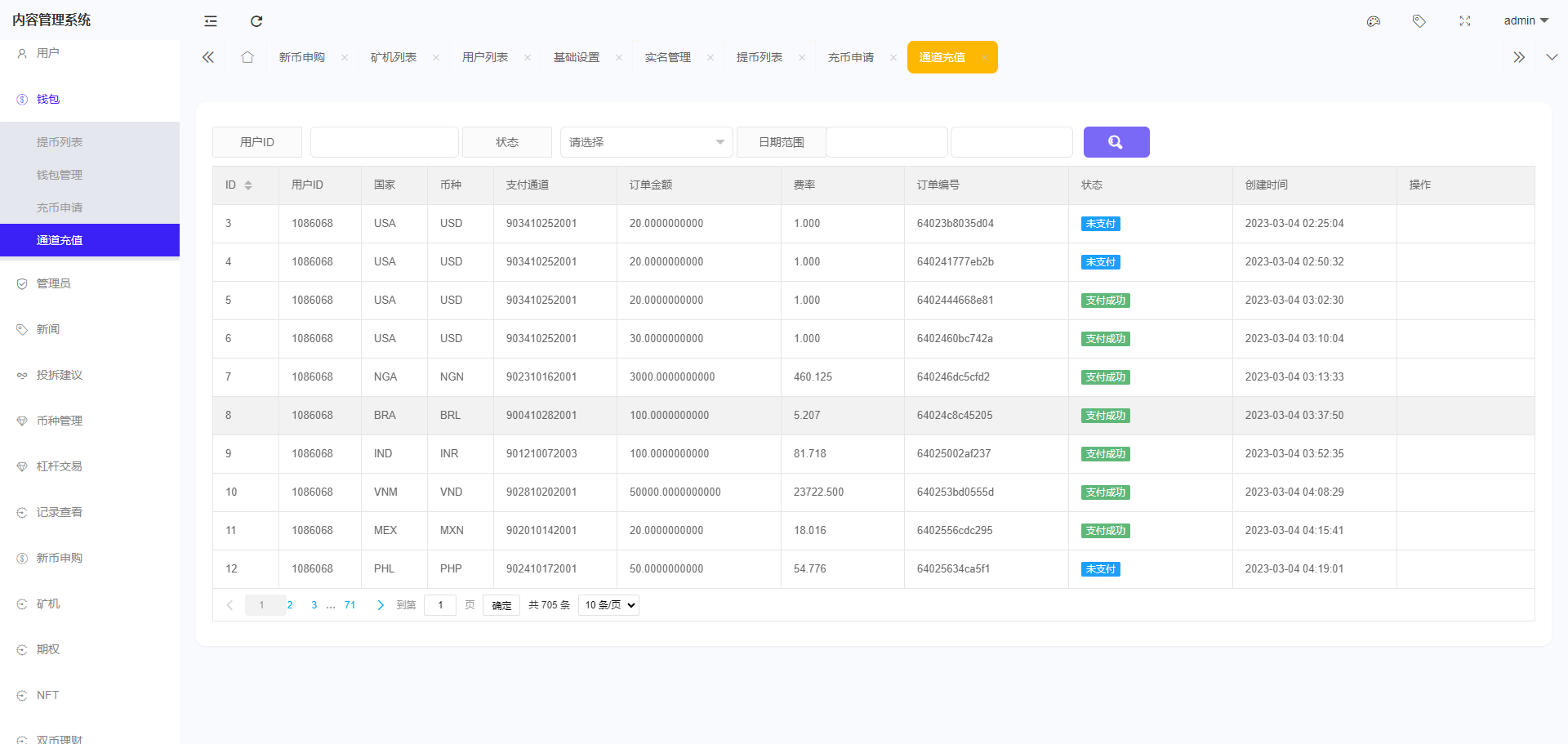This screenshot has width=1568, height=744.
Task: Switch to the 实名管理 tab
Action: [669, 57]
